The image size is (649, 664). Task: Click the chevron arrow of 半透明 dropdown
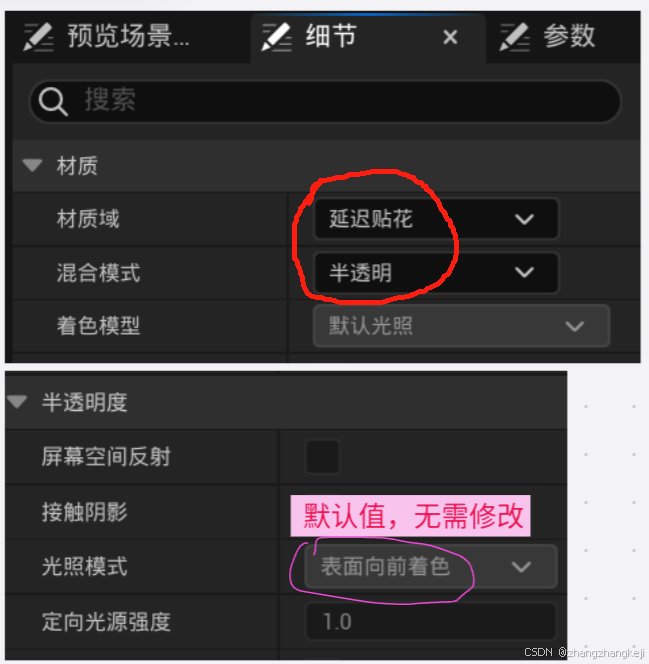click(524, 272)
